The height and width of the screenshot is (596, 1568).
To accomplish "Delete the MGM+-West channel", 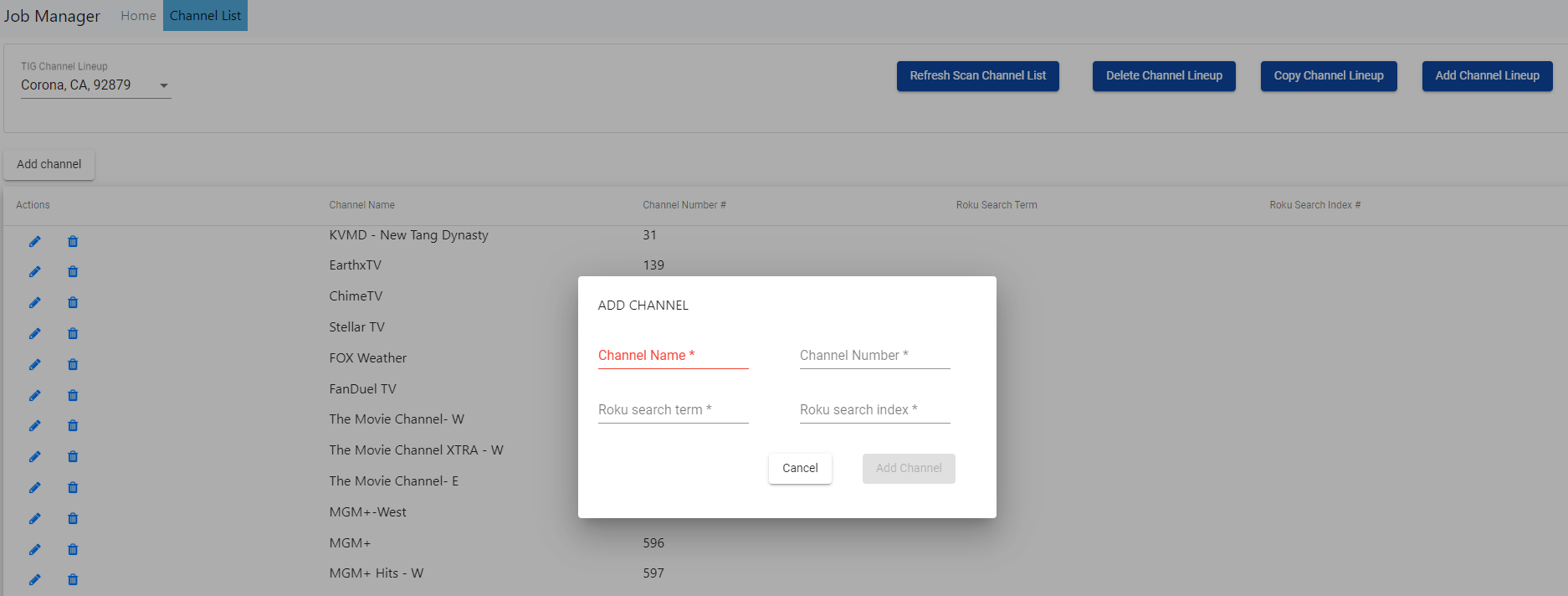I will pyautogui.click(x=73, y=518).
